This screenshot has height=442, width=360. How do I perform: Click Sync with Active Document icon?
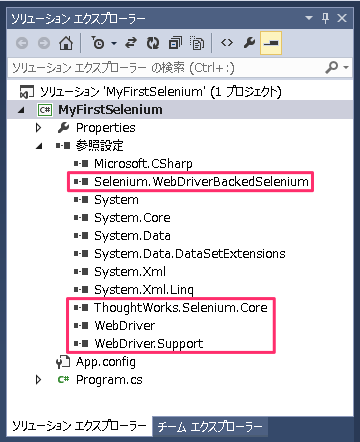[131, 43]
